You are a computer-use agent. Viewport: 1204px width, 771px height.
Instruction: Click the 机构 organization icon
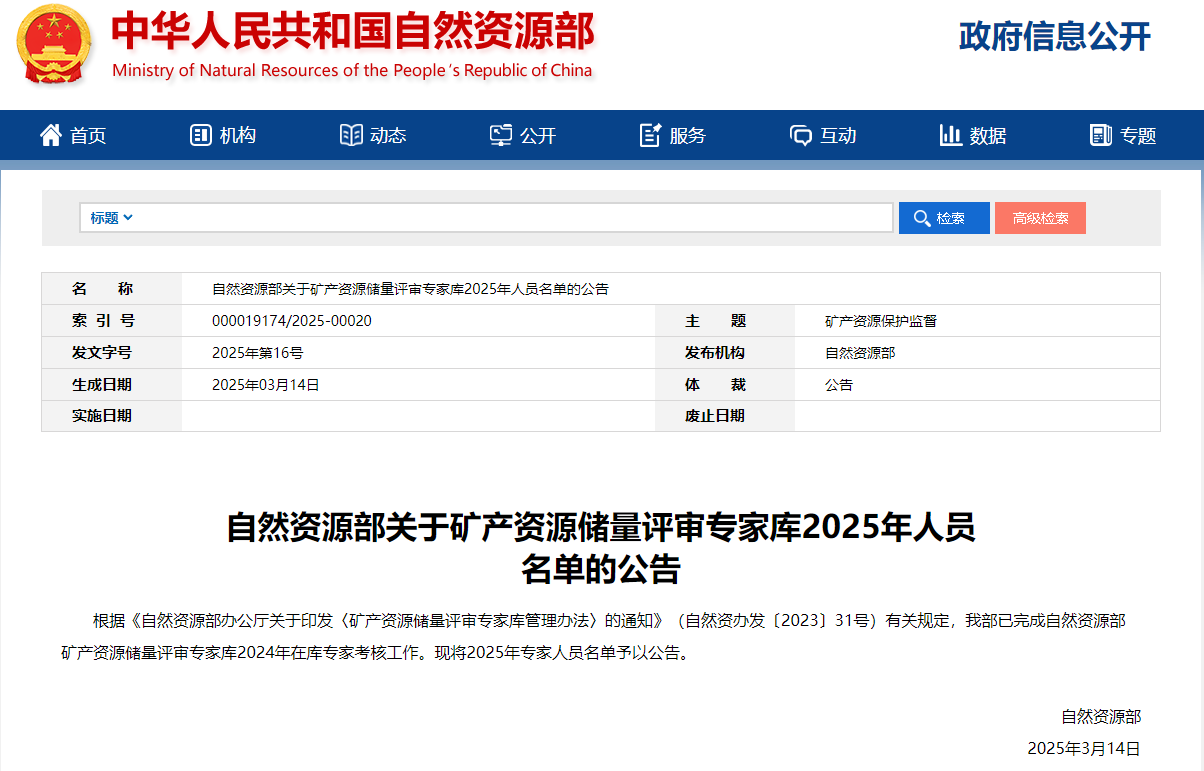[x=201, y=135]
